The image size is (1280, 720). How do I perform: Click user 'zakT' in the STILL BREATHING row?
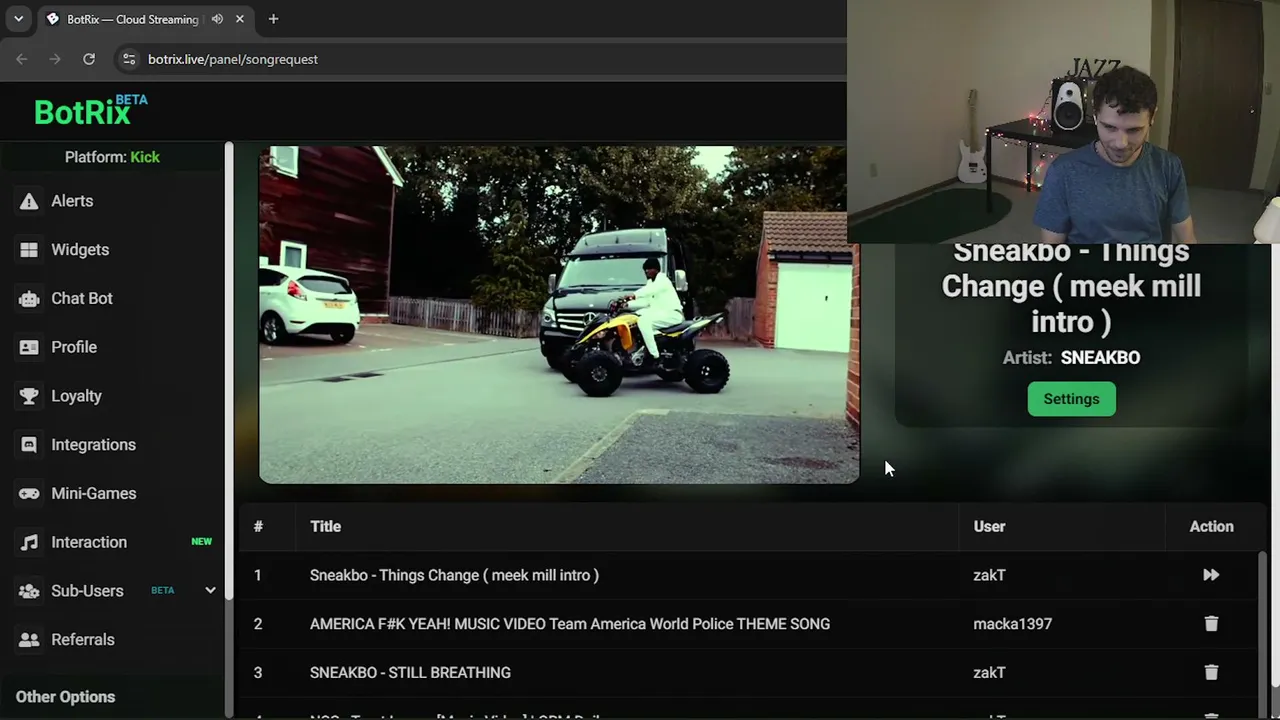989,673
